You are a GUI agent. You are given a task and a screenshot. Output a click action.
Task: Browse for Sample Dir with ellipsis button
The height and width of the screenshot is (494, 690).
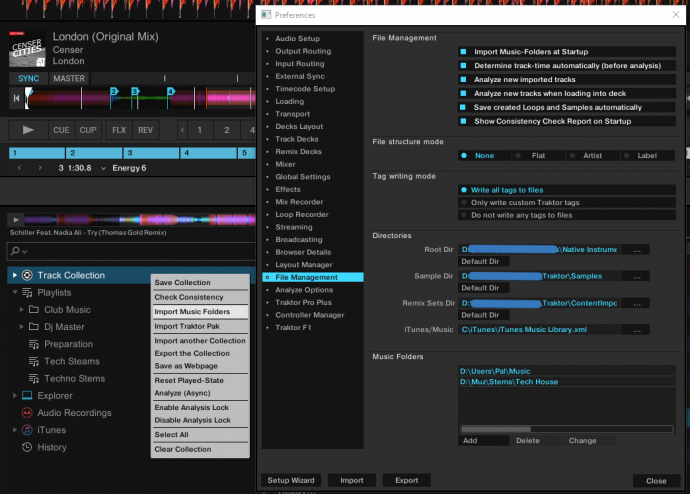[x=636, y=276]
